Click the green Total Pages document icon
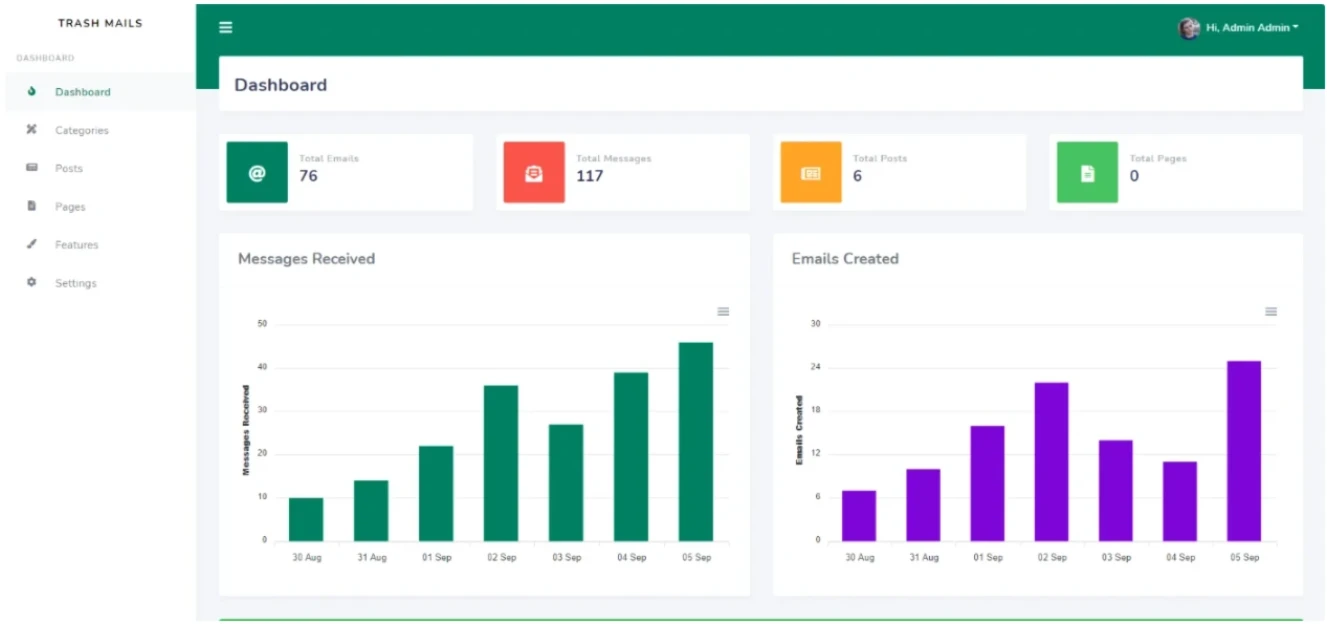 tap(1087, 173)
